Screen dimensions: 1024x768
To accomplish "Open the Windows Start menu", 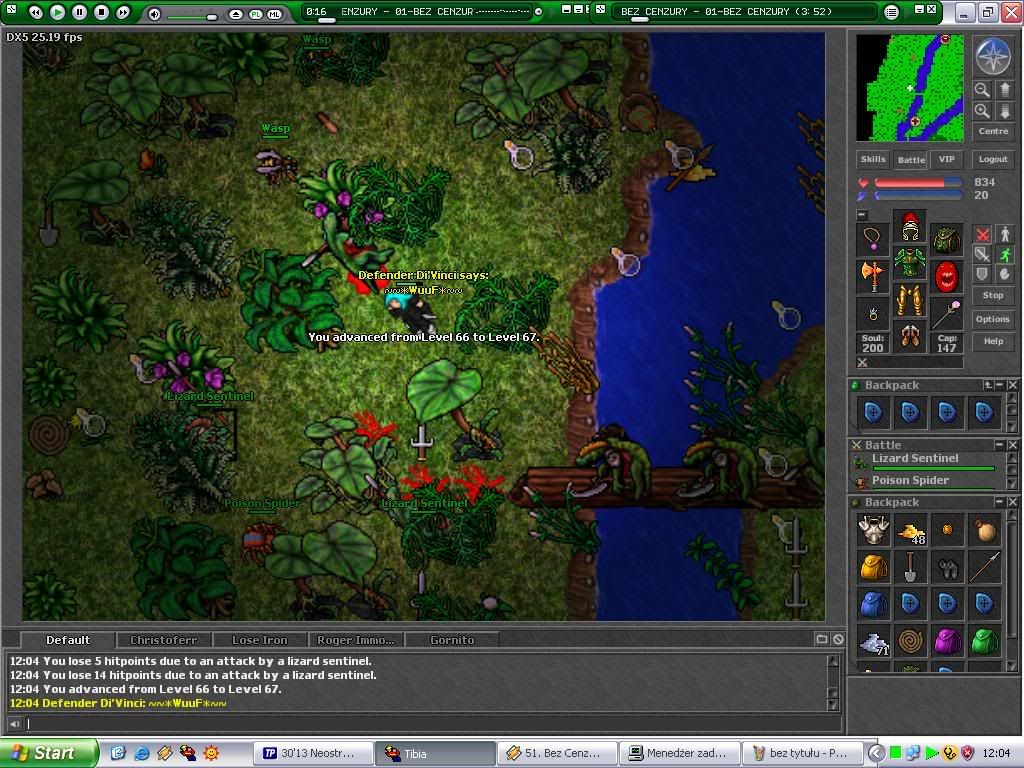I will 48,753.
